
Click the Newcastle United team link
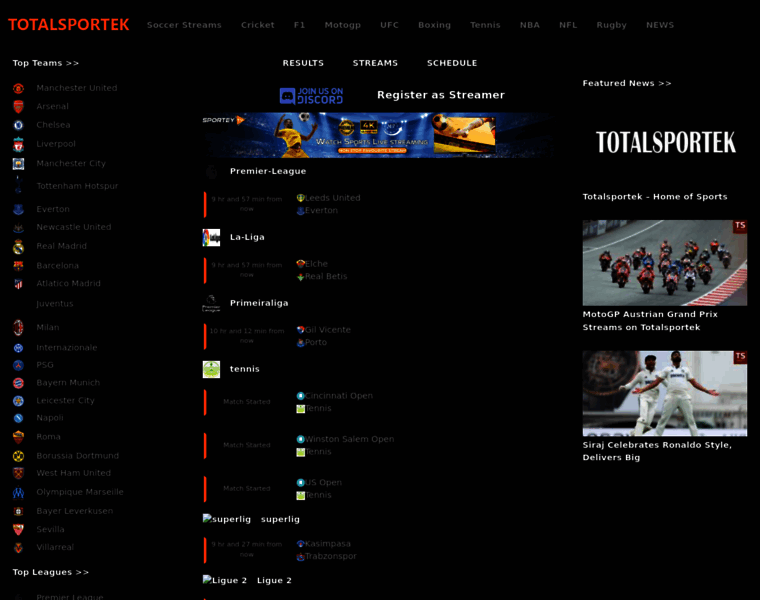click(74, 227)
